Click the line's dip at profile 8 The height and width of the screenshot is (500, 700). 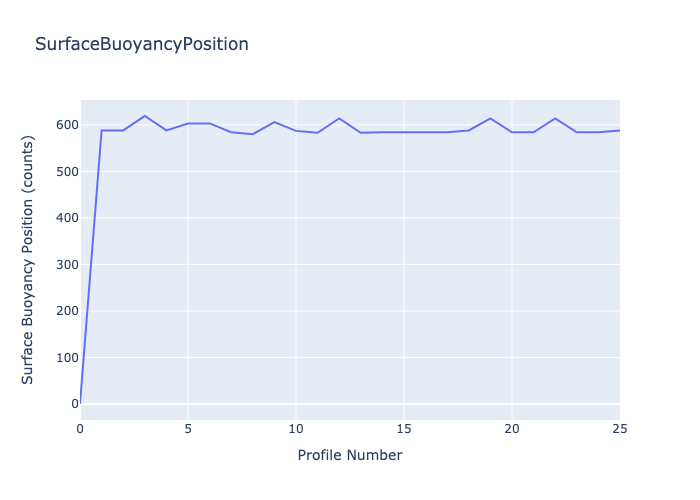(253, 134)
